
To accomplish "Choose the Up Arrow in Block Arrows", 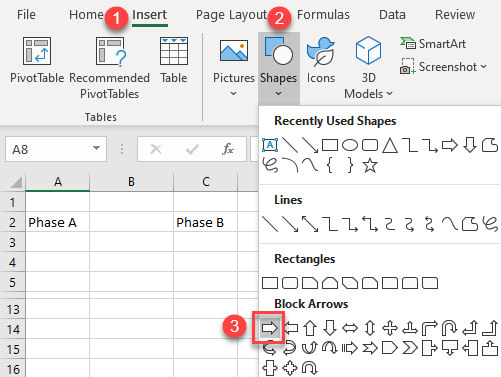I will coord(310,328).
